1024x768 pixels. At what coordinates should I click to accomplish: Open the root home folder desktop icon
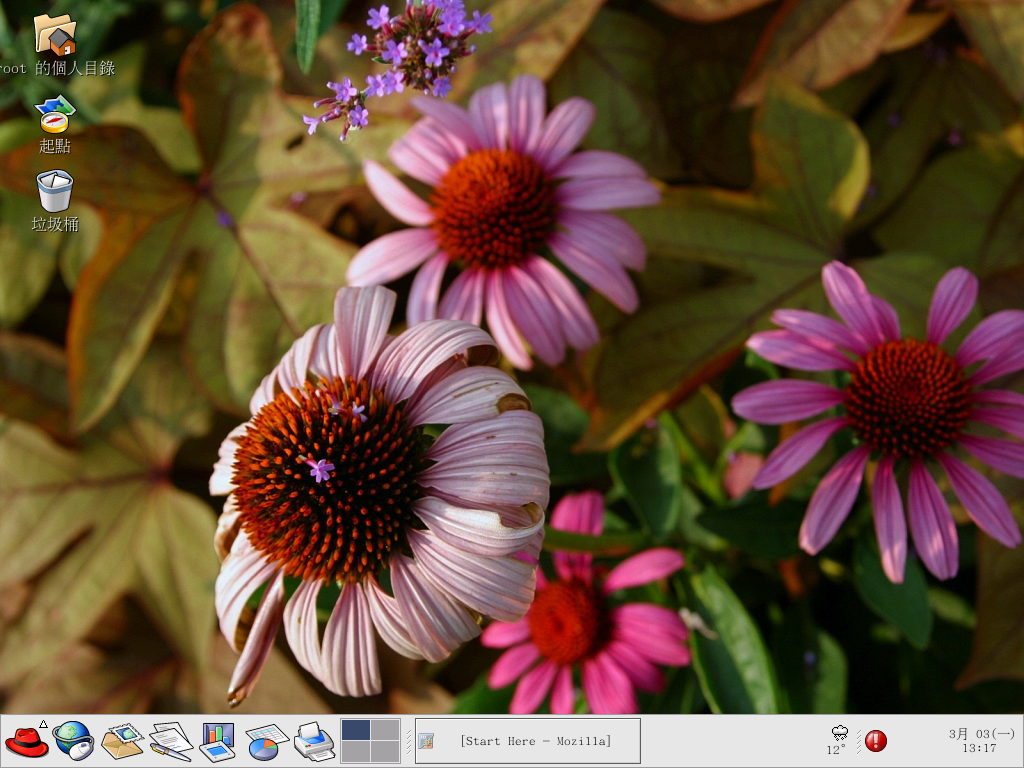click(x=55, y=35)
